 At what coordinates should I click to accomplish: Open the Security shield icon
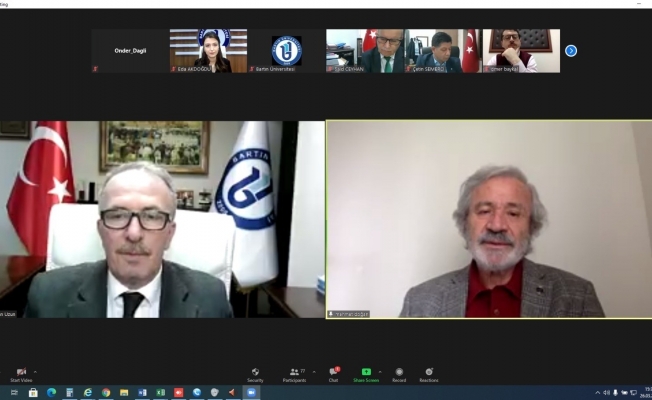[255, 372]
